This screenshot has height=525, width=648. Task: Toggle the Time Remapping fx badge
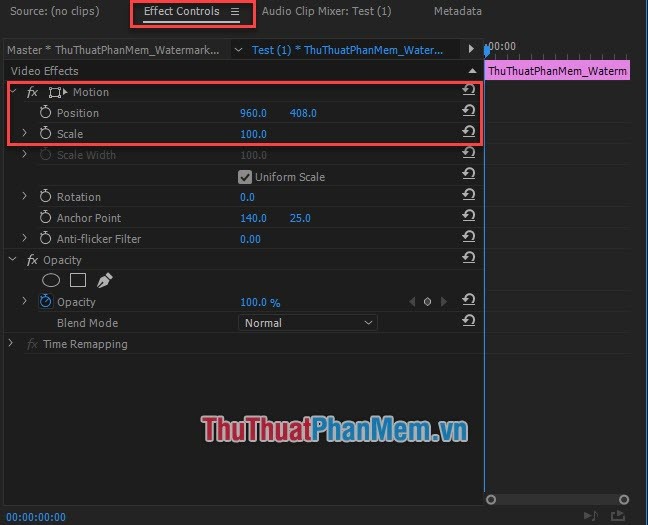click(32, 344)
